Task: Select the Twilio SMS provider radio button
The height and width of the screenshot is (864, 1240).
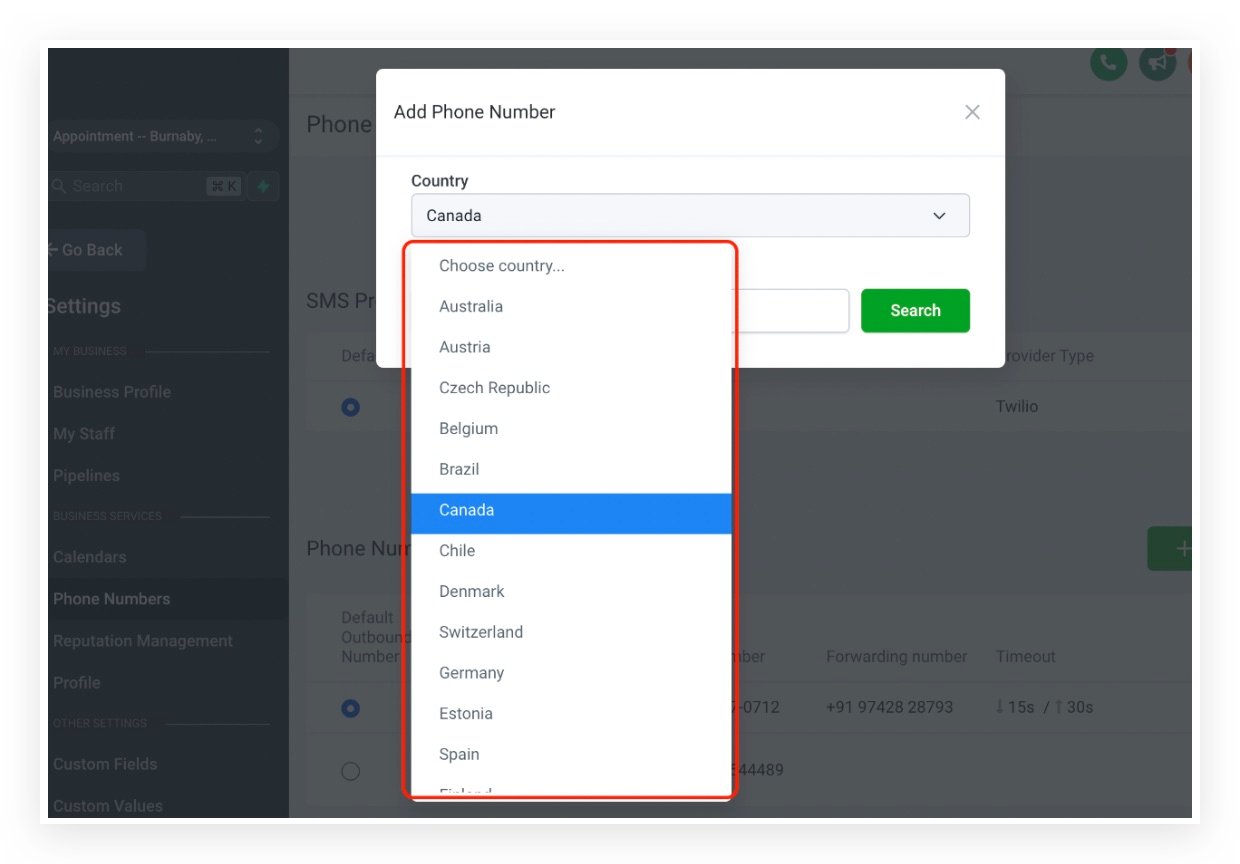Action: click(x=350, y=407)
